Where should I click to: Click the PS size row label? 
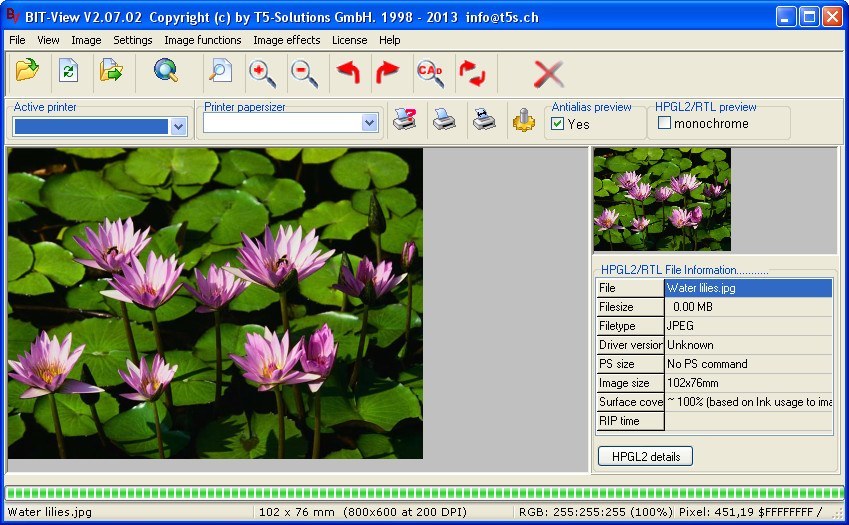[x=630, y=364]
